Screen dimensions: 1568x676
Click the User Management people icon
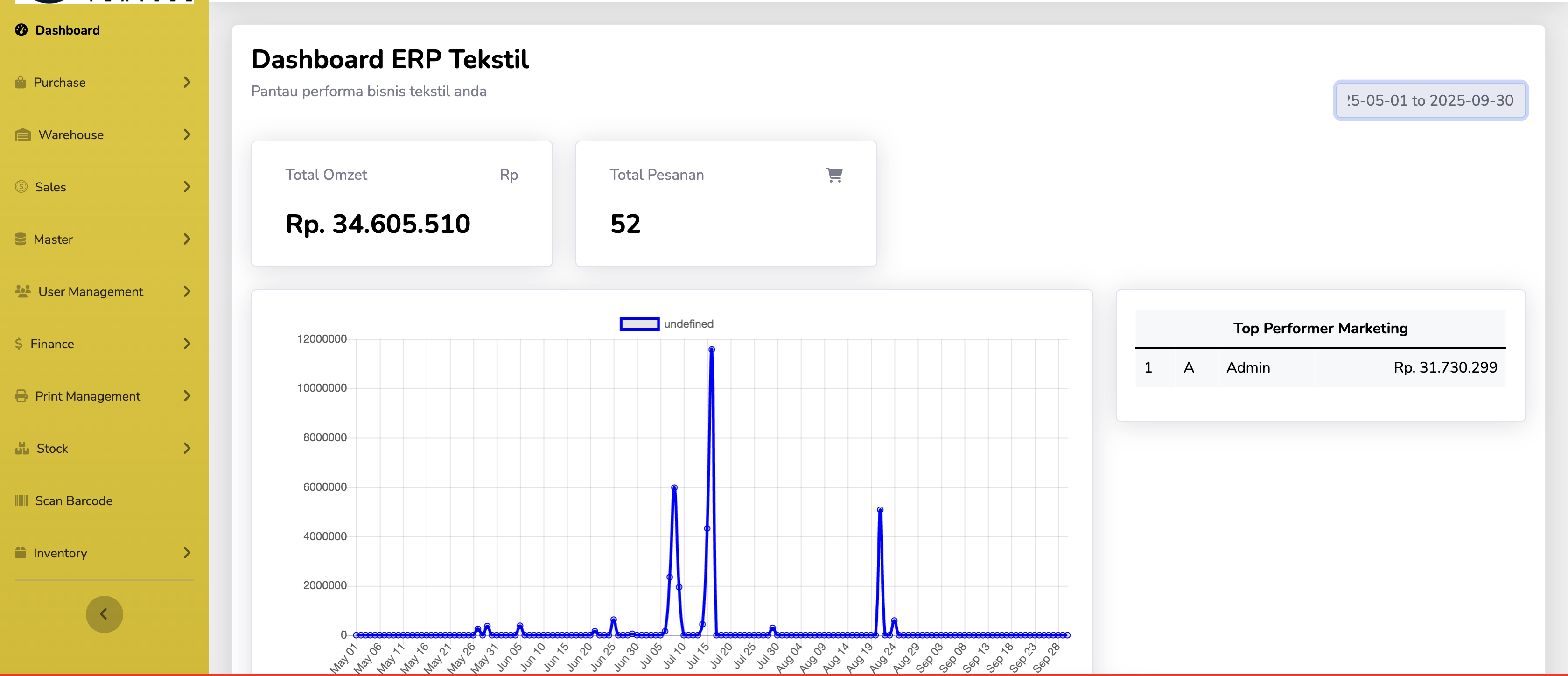pos(22,292)
